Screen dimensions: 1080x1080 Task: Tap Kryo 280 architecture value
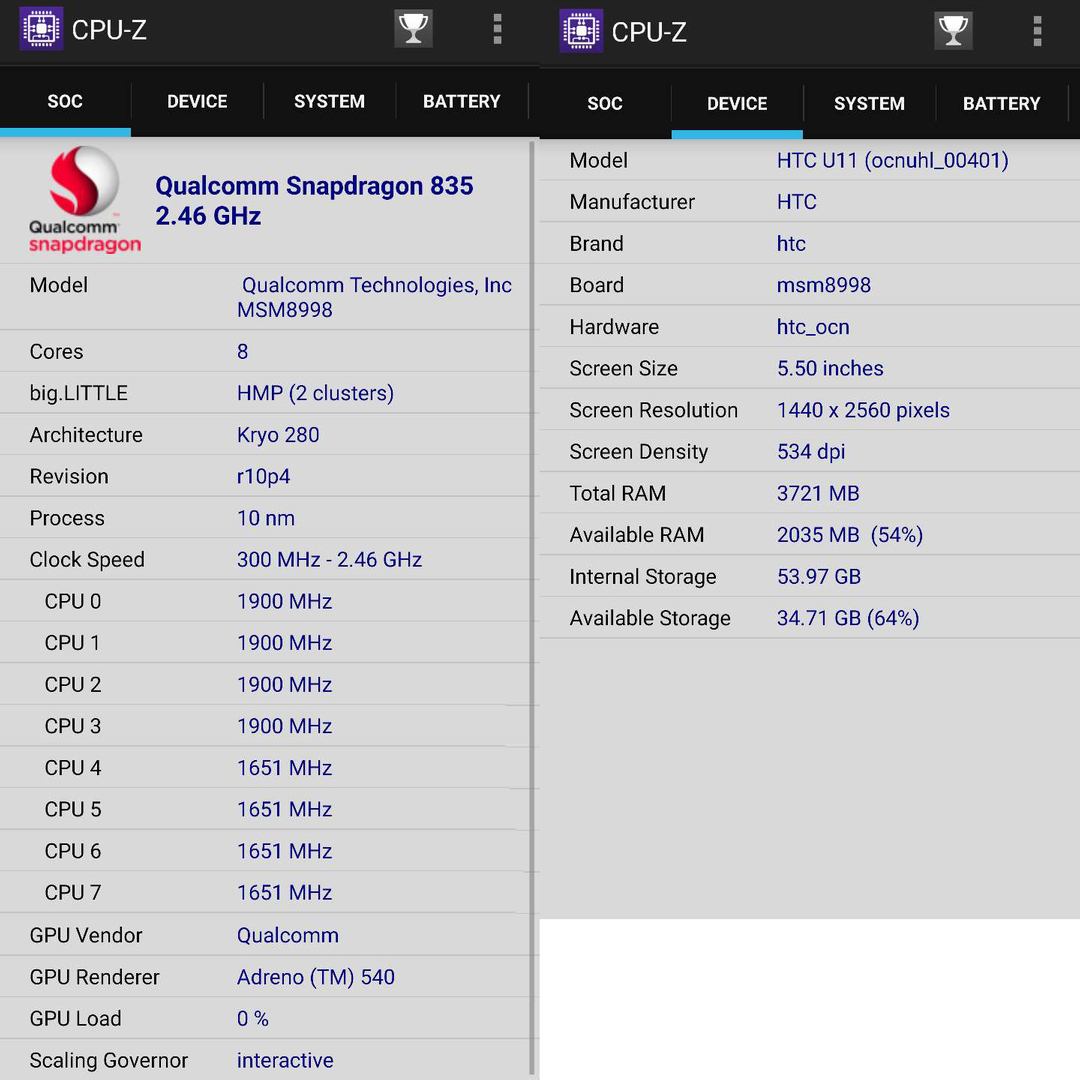point(278,435)
